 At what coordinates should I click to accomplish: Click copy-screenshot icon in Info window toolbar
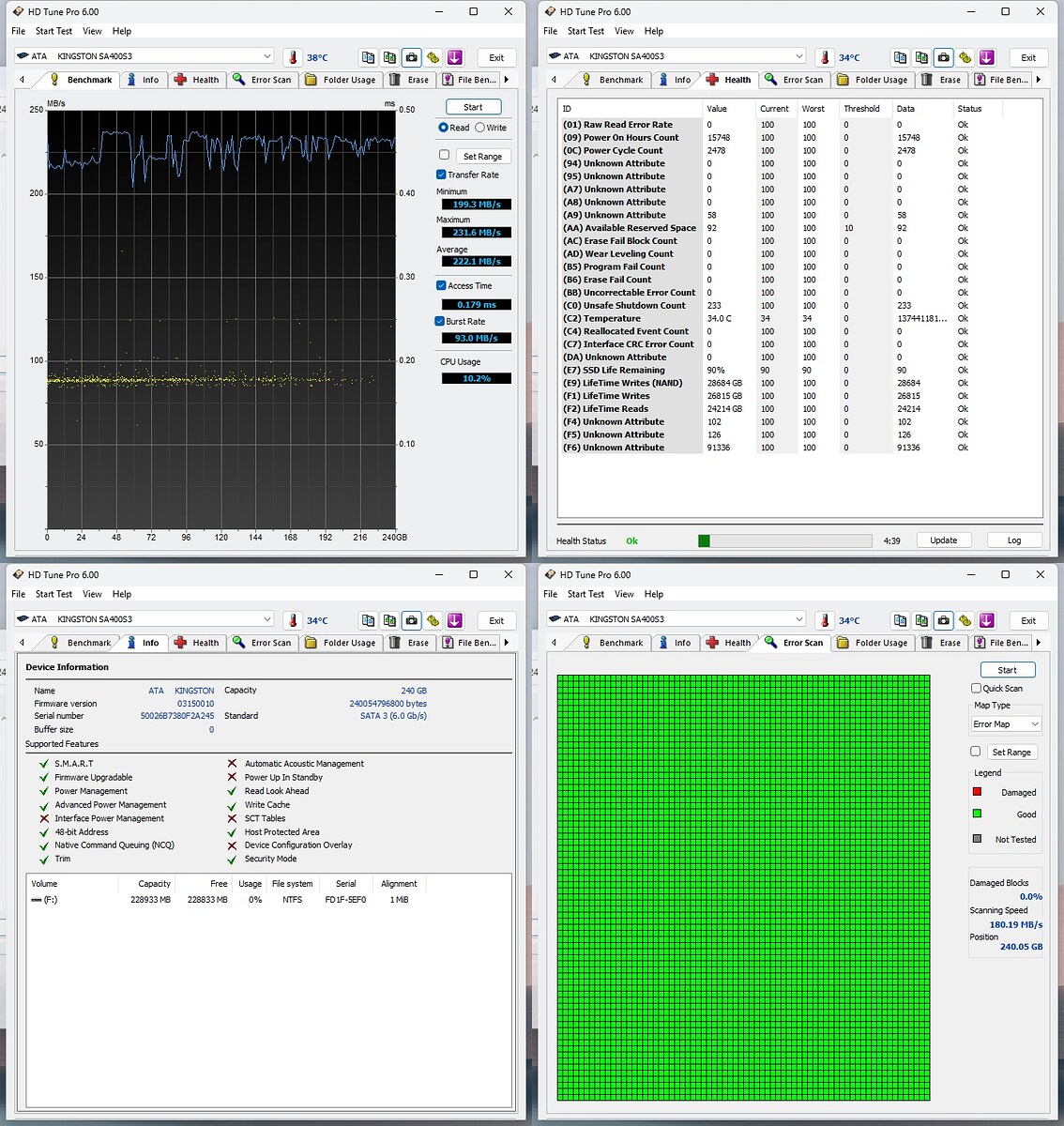(x=389, y=620)
